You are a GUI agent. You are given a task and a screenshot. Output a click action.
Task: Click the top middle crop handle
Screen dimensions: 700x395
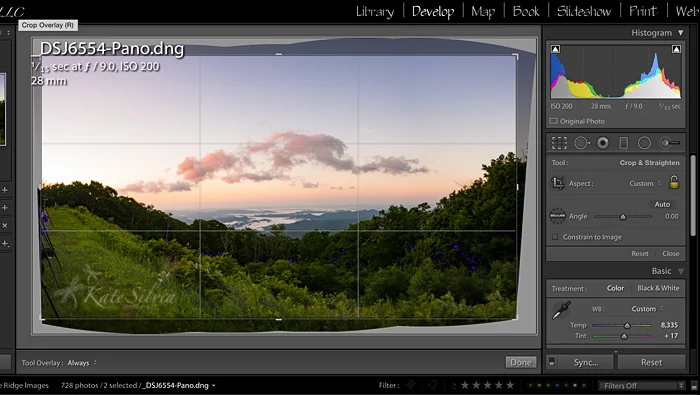(x=279, y=54)
